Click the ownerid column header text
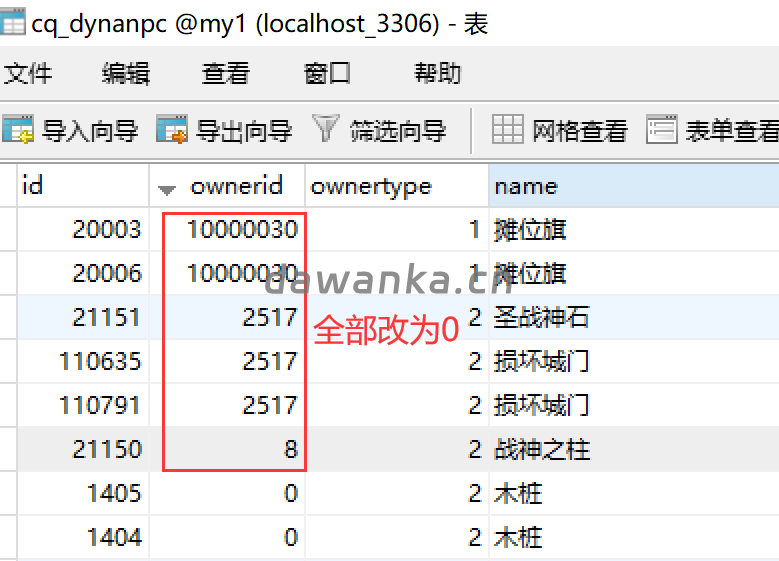 pyautogui.click(x=236, y=186)
